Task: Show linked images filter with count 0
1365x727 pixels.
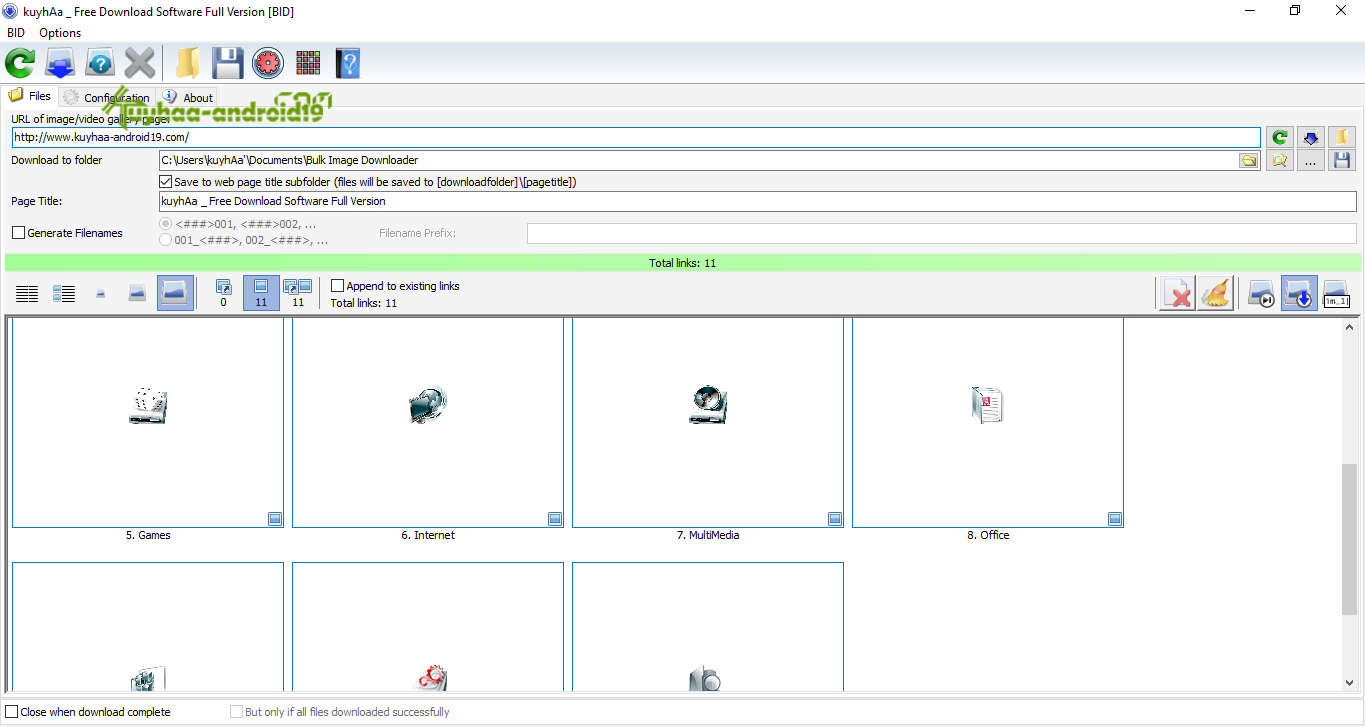Action: click(223, 294)
